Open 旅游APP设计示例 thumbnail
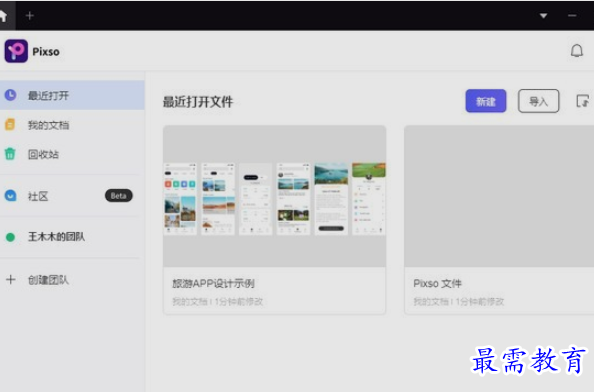 [275, 196]
